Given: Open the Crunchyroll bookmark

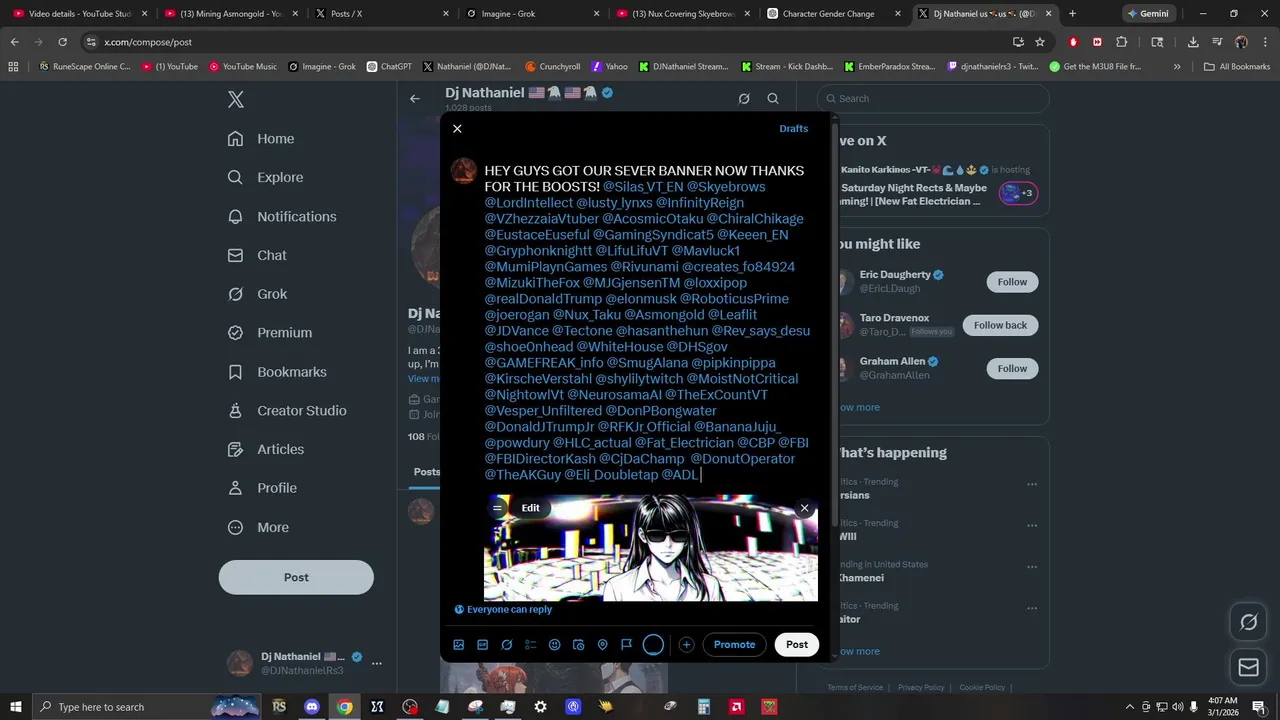Looking at the screenshot, I should coord(552,67).
